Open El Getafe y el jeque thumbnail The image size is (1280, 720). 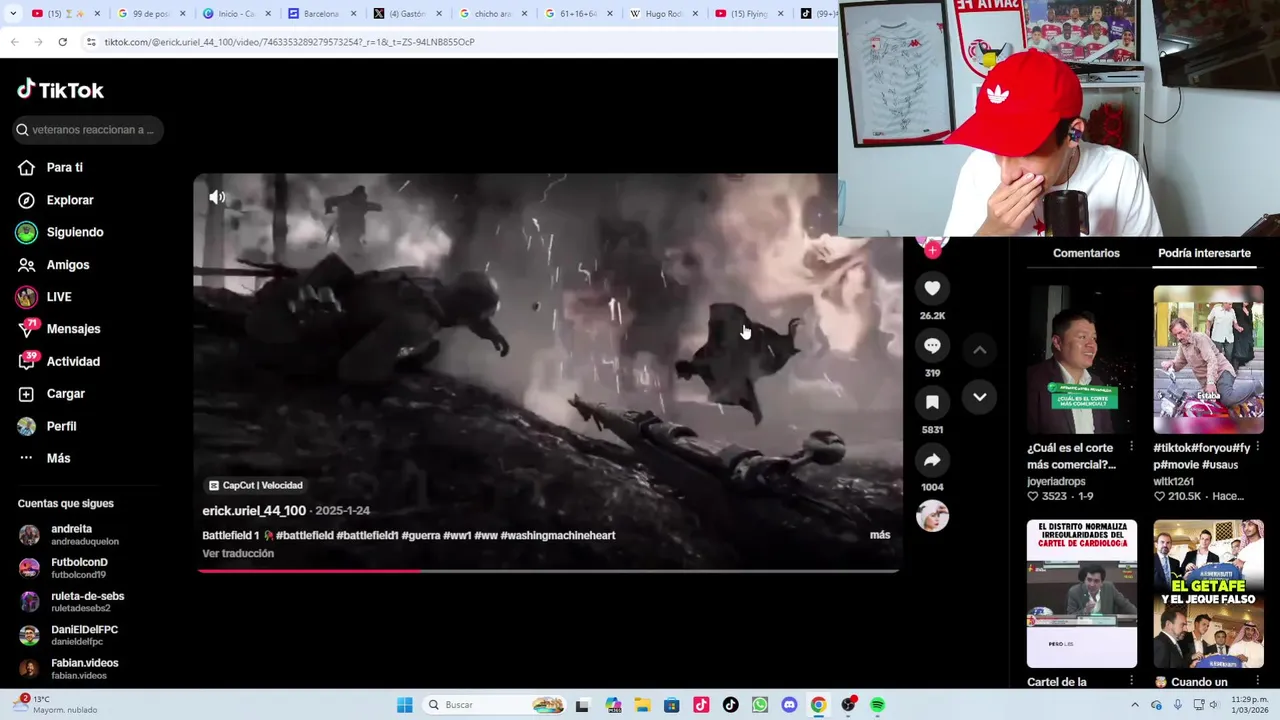click(x=1208, y=594)
